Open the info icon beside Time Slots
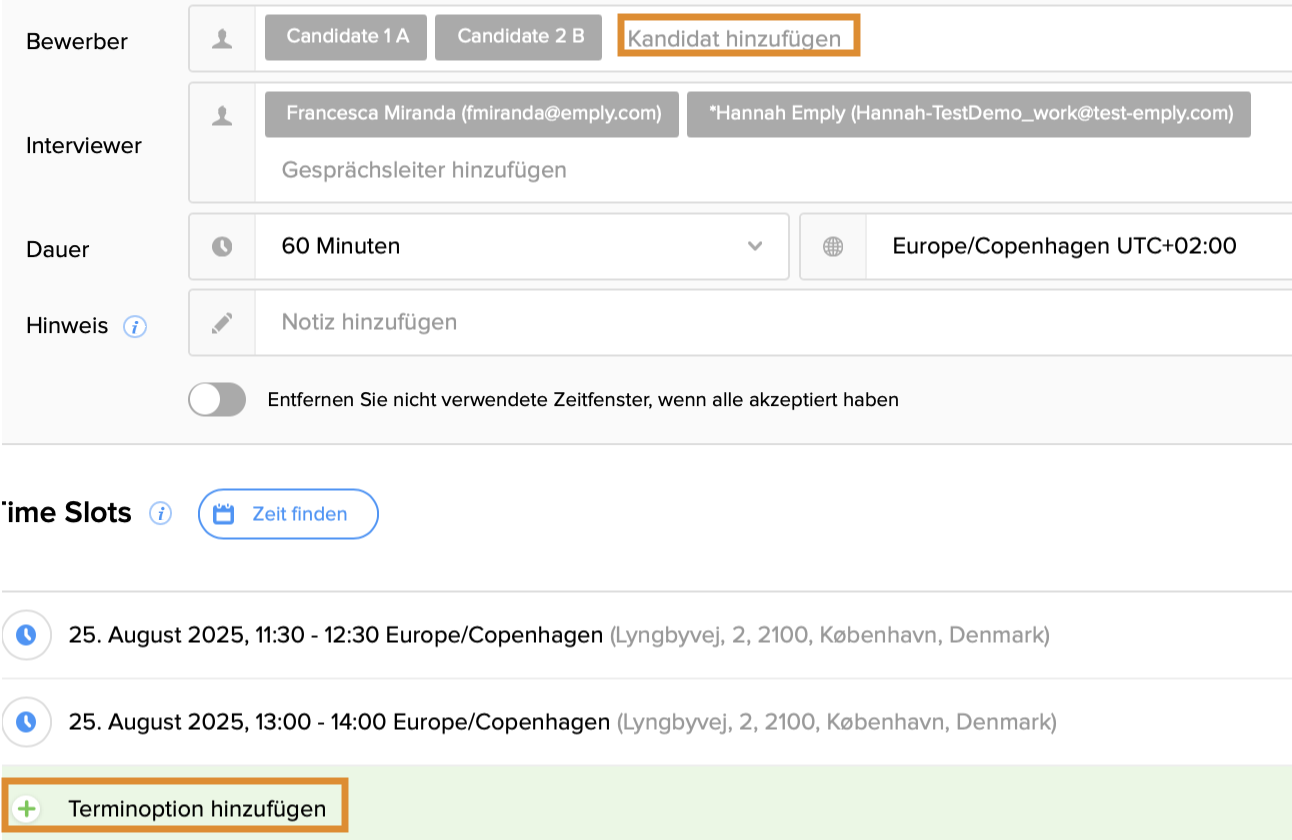1292x840 pixels. coord(160,513)
